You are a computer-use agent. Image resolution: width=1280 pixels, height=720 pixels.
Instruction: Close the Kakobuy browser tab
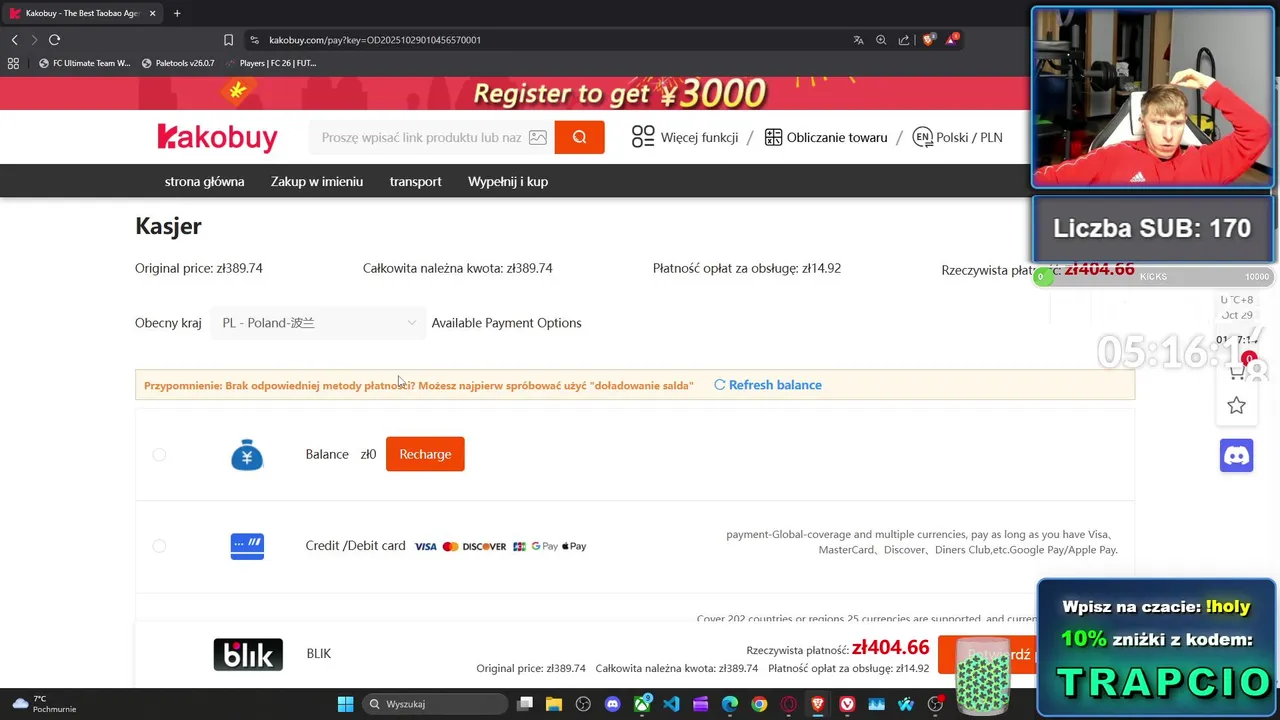(151, 13)
